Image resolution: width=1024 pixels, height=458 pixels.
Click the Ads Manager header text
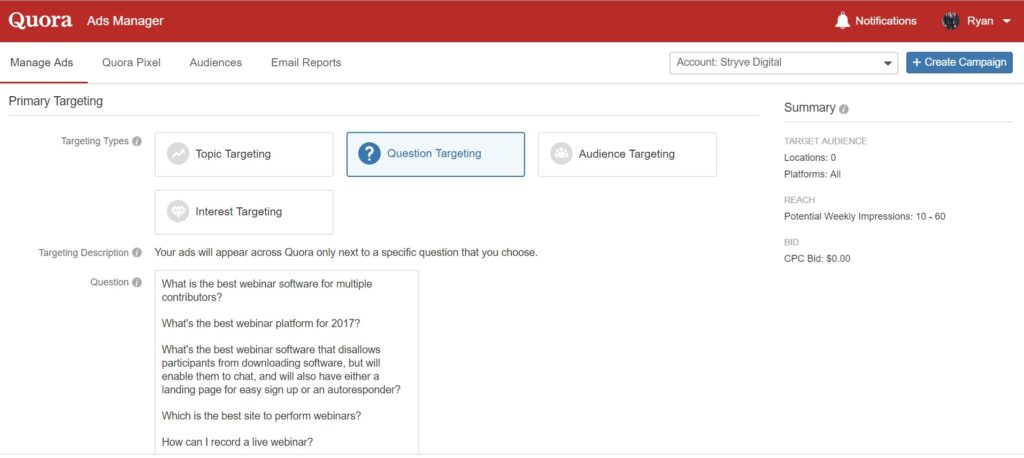[x=125, y=21]
